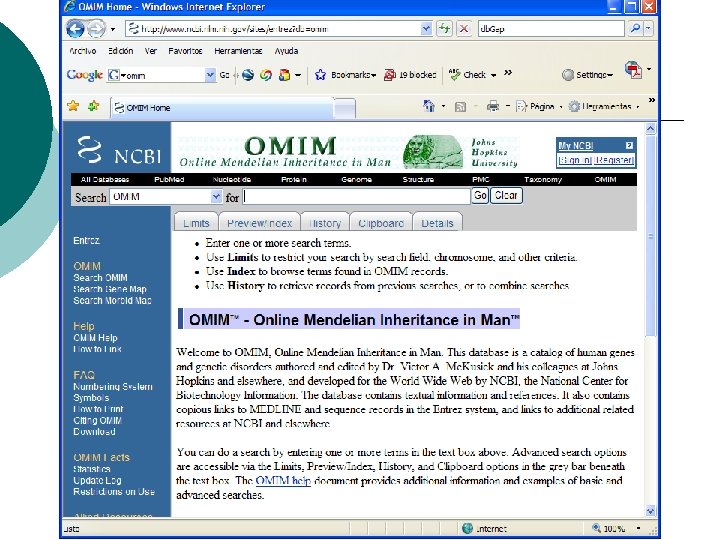Click the NCBI logo
This screenshot has width=720, height=540.
pos(119,150)
